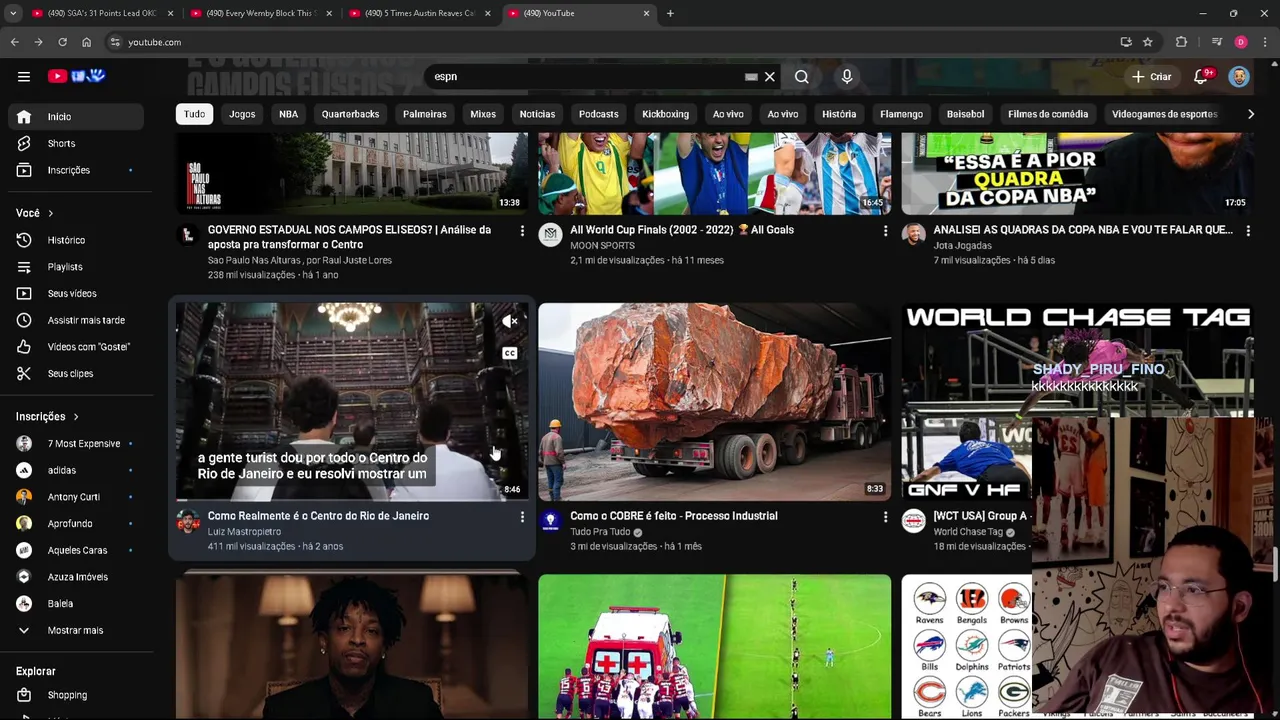
Task: Click the YouTube logo
Action: 76,76
